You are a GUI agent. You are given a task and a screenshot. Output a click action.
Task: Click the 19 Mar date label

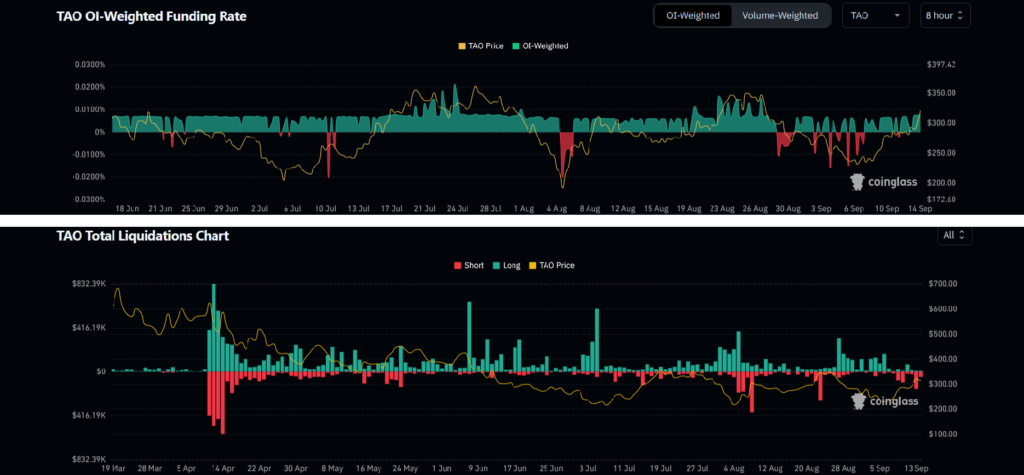[114, 468]
